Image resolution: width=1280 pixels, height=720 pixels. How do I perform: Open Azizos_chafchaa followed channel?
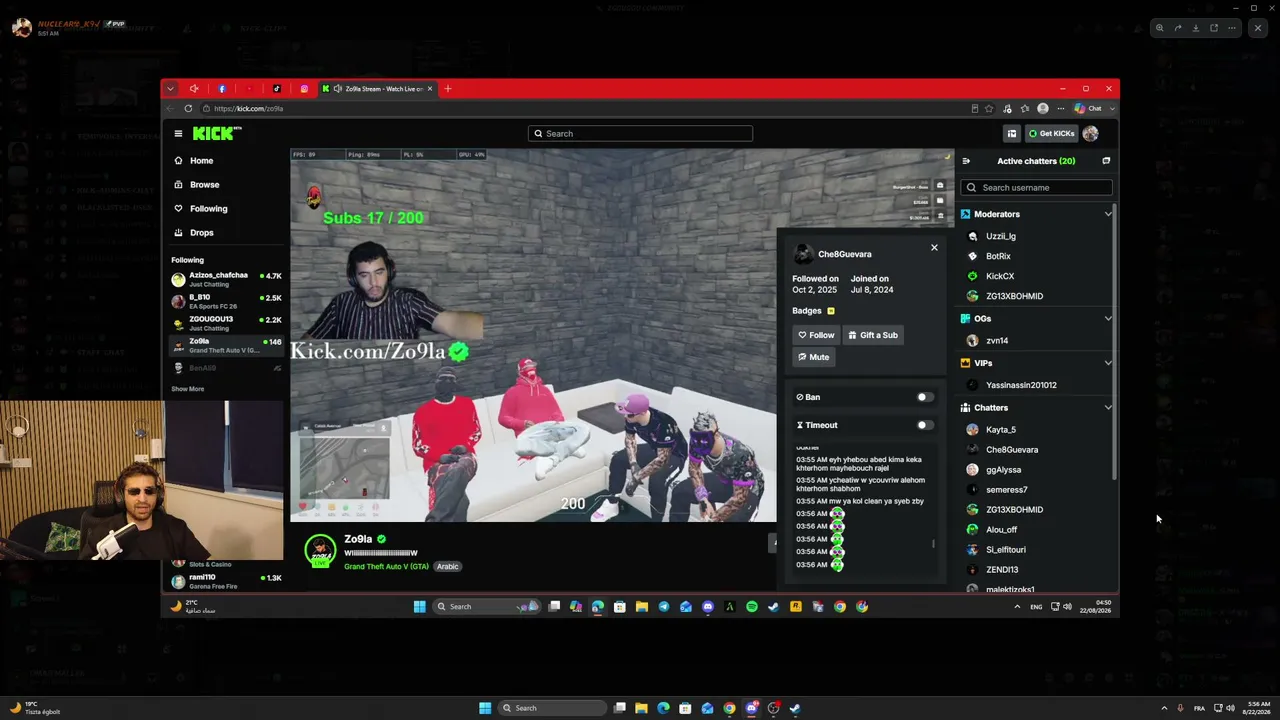[227, 279]
